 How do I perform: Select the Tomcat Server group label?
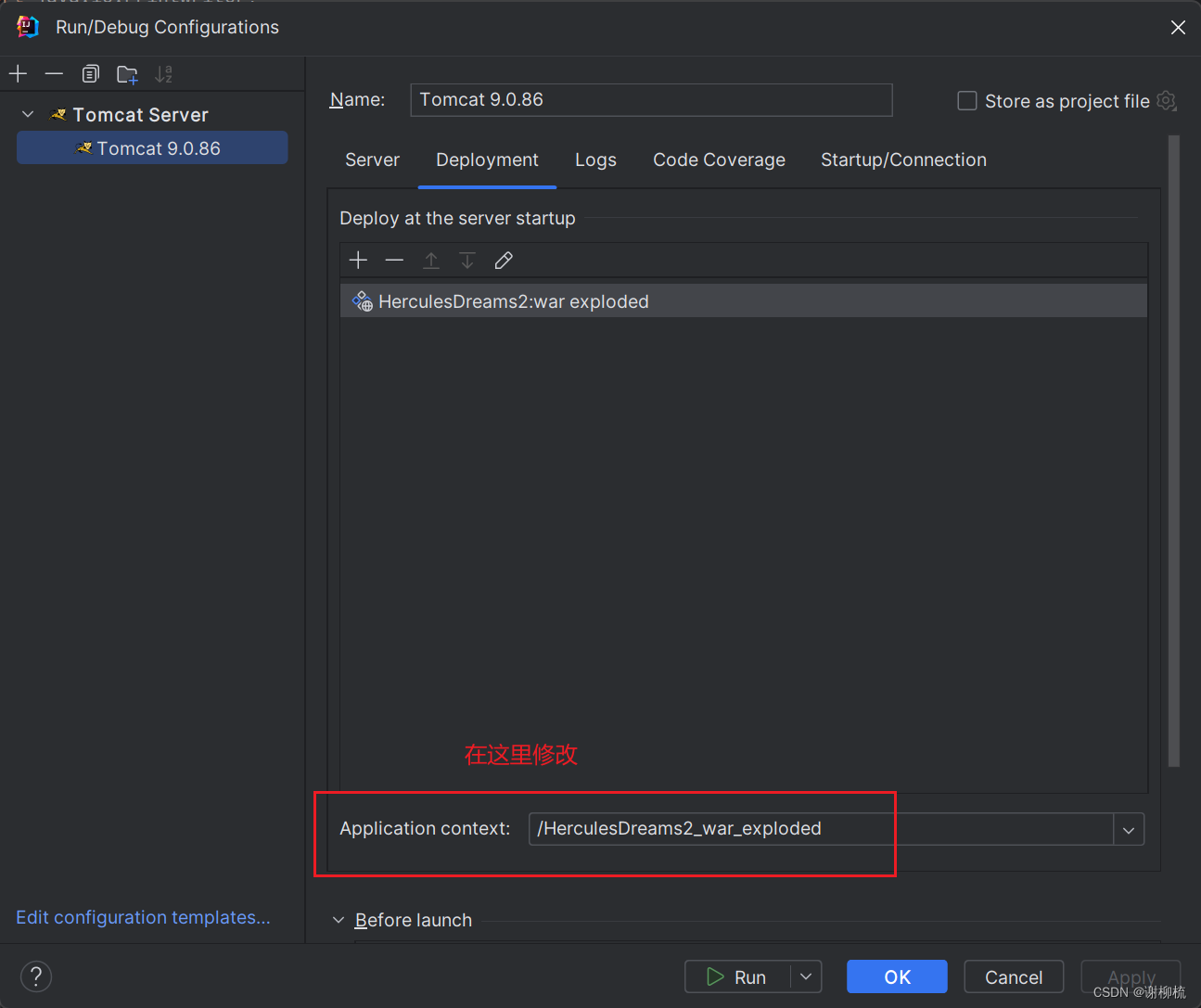click(140, 115)
